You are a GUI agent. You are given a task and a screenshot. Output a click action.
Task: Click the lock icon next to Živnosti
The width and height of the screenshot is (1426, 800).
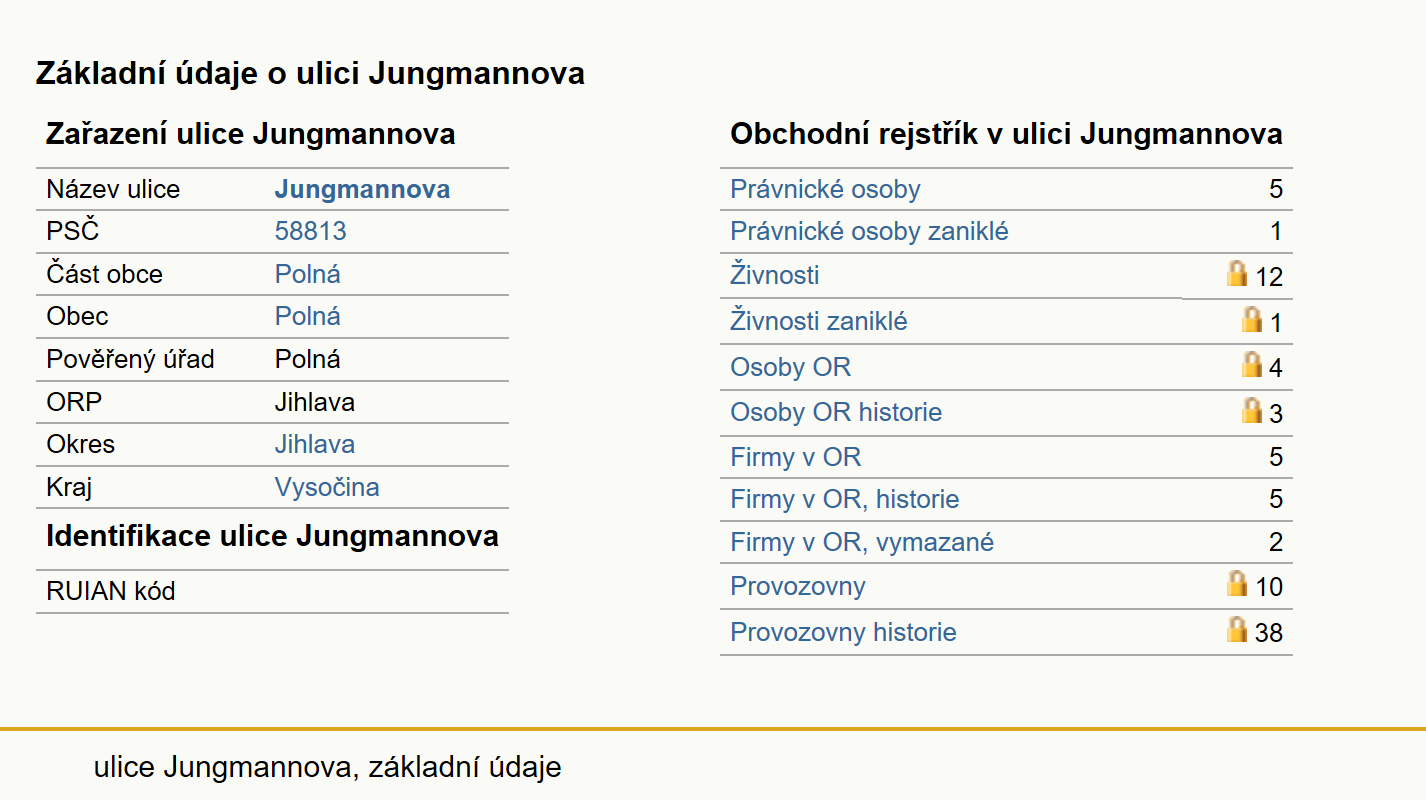(1237, 273)
